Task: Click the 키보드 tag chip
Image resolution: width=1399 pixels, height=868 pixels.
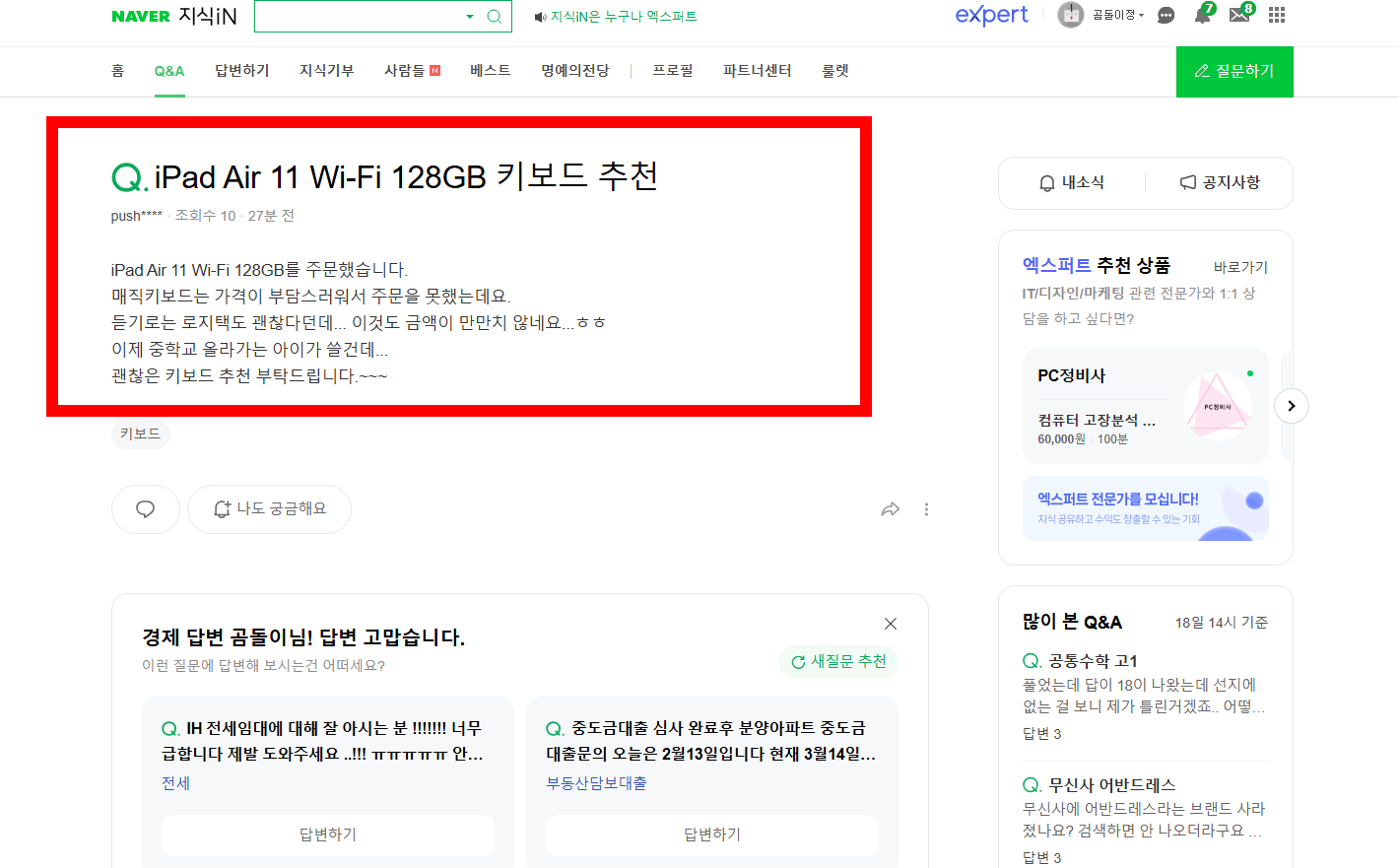Action: [x=141, y=434]
